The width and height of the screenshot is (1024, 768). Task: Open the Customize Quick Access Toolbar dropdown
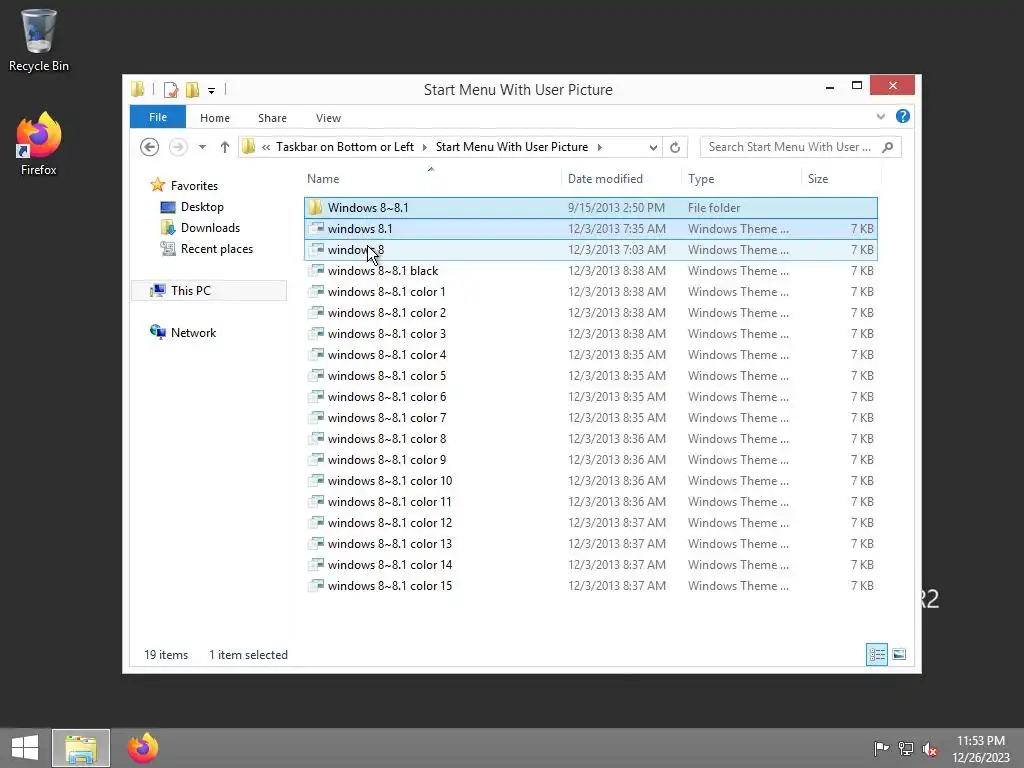tap(212, 91)
